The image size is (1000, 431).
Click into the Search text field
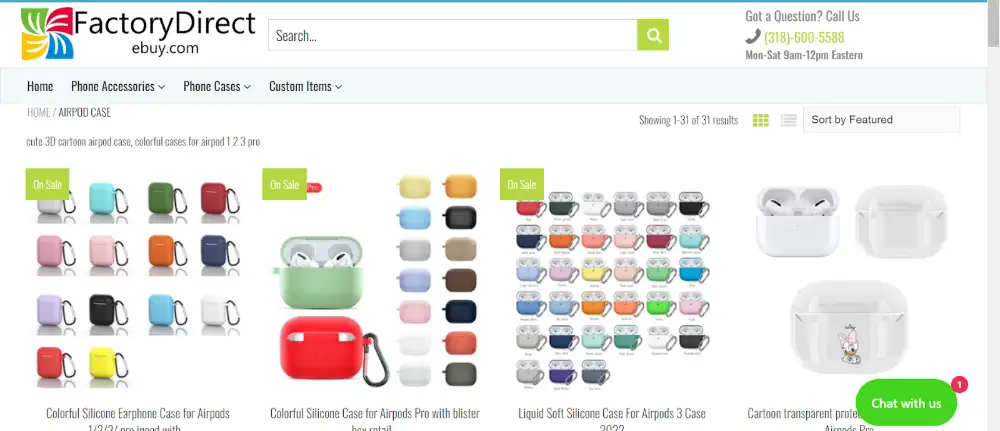[453, 35]
